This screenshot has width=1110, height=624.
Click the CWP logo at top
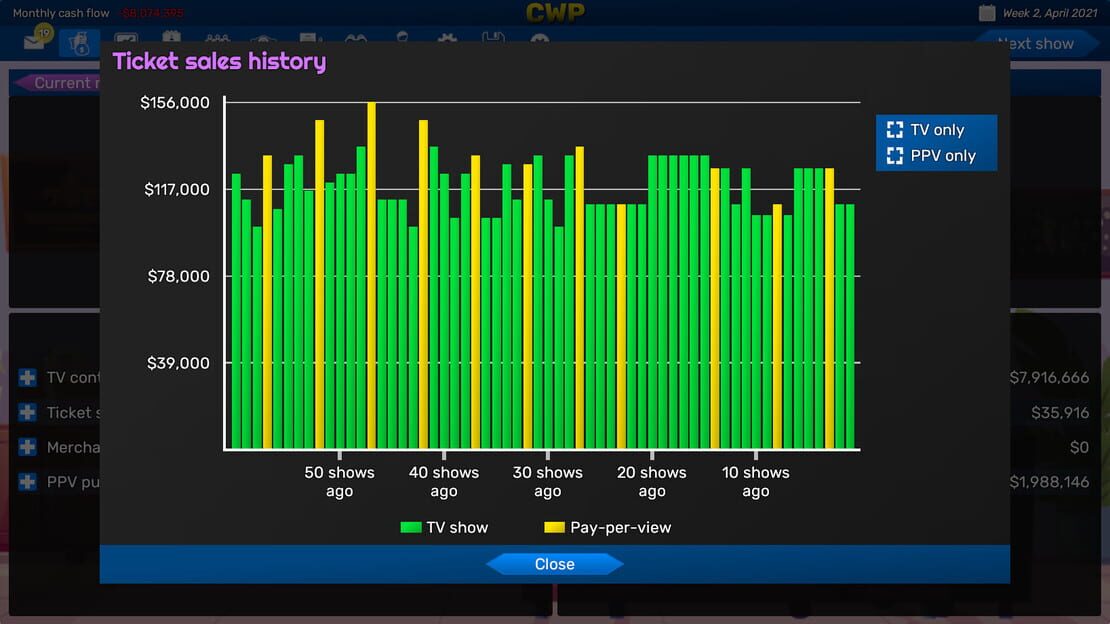555,12
